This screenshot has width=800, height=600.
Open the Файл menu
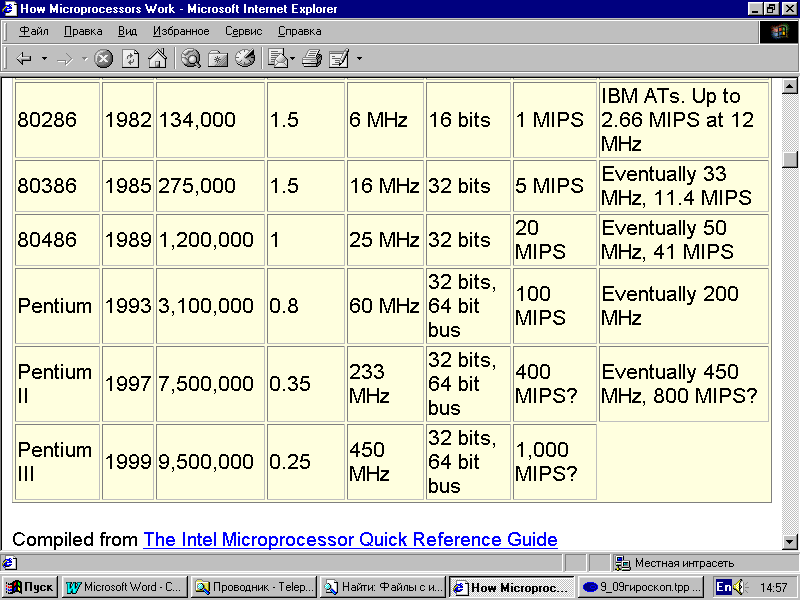pos(34,31)
